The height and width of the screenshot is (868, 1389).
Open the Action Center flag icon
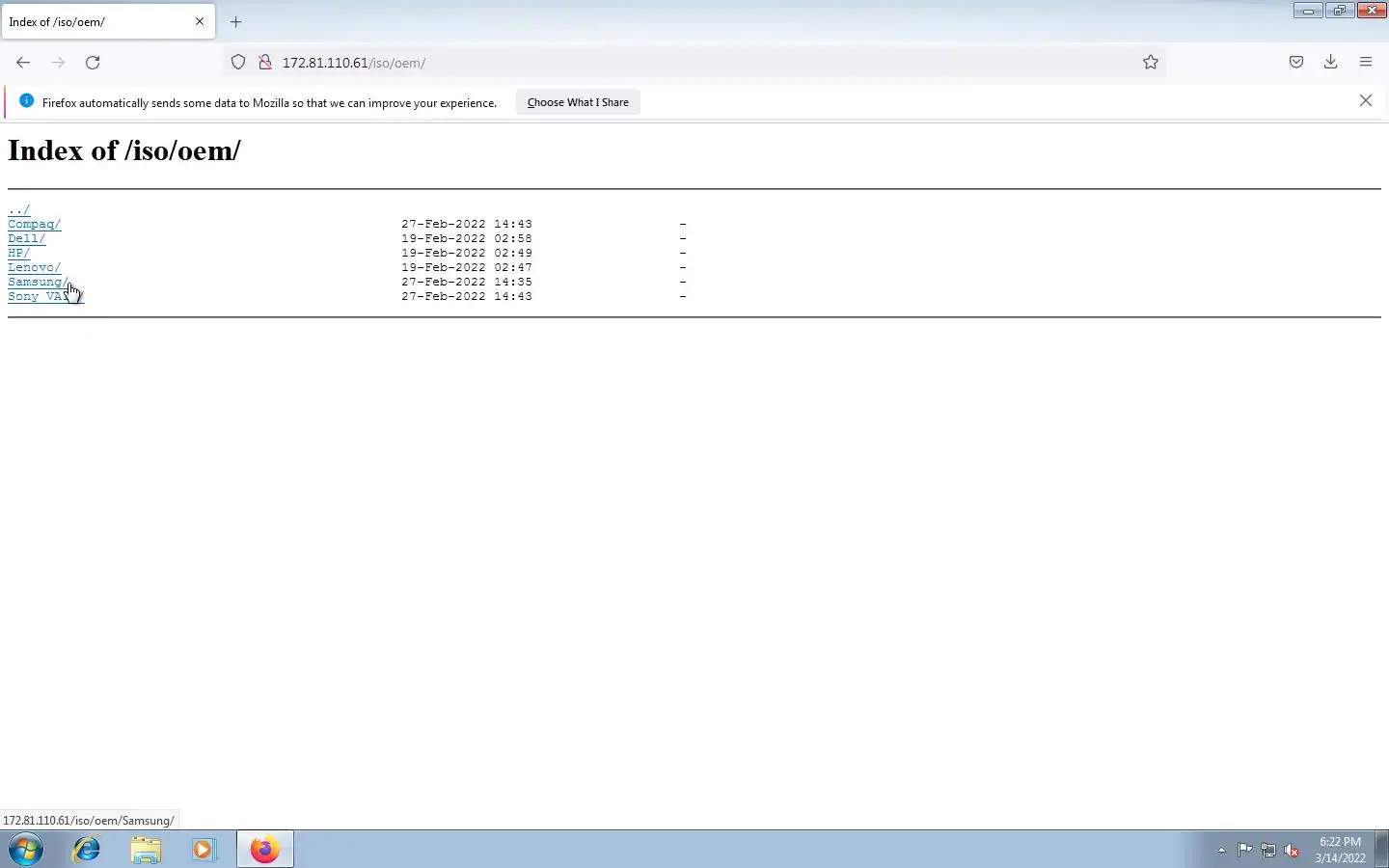(x=1245, y=850)
